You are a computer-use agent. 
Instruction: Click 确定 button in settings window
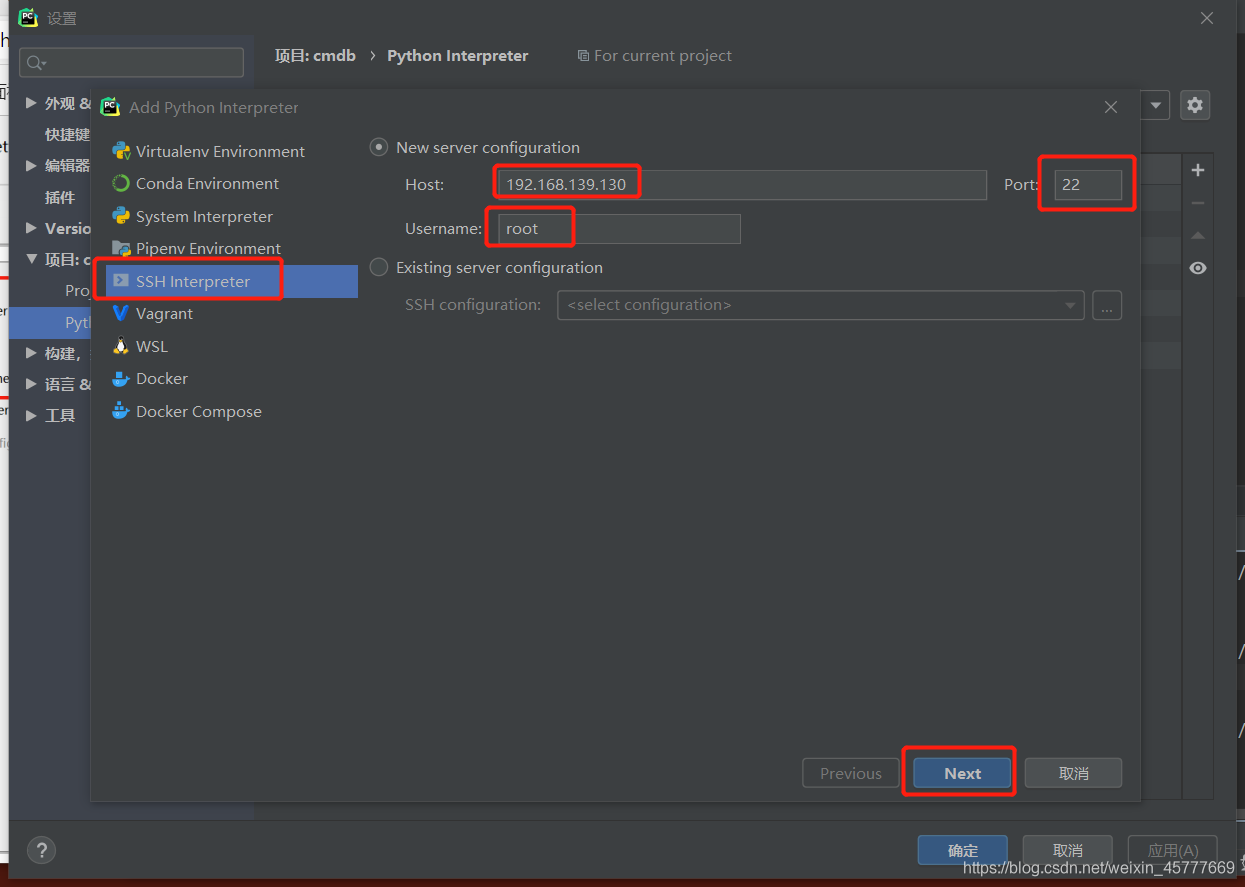[x=963, y=850]
